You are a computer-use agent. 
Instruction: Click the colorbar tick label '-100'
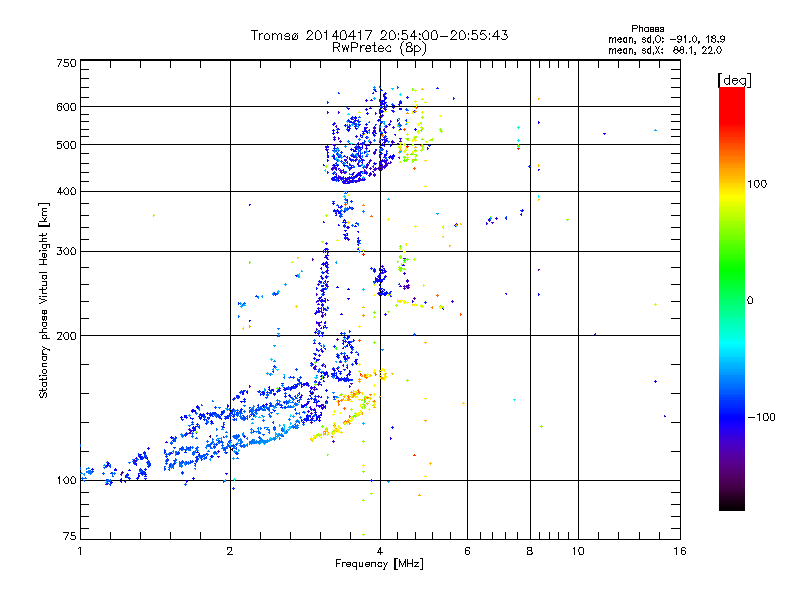(x=762, y=417)
